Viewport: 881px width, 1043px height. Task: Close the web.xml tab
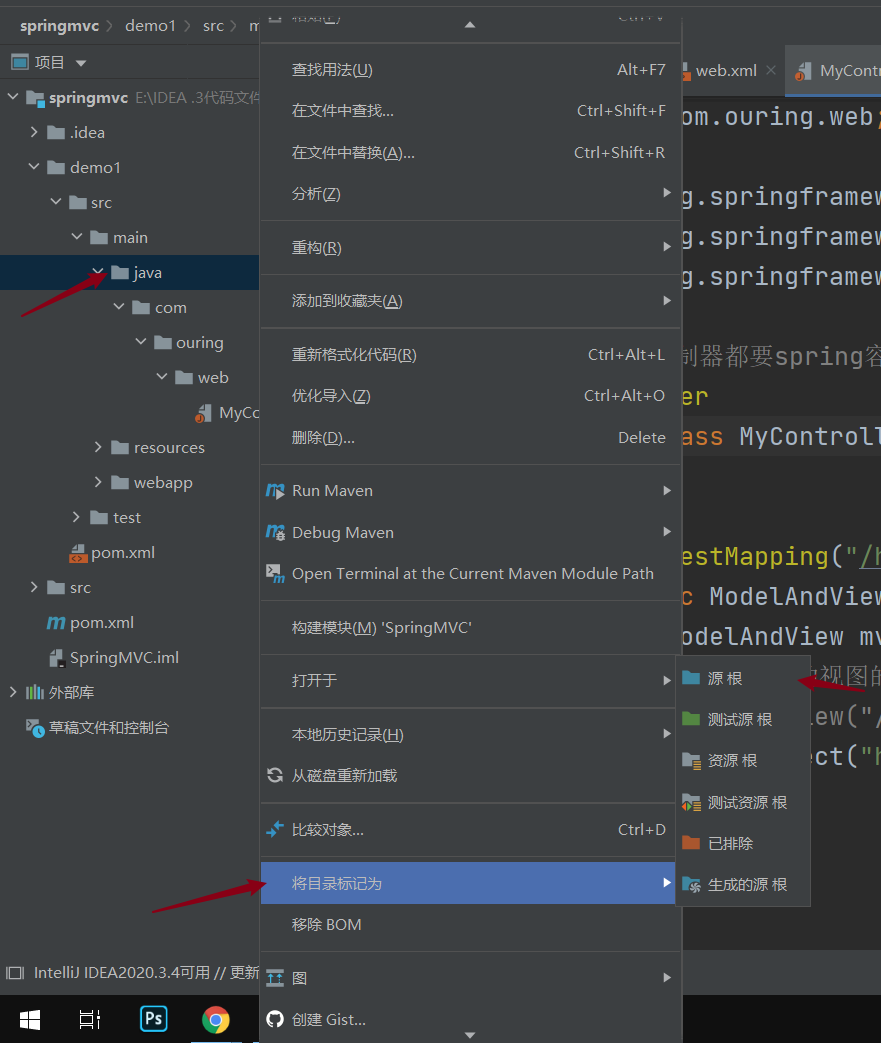(x=771, y=70)
